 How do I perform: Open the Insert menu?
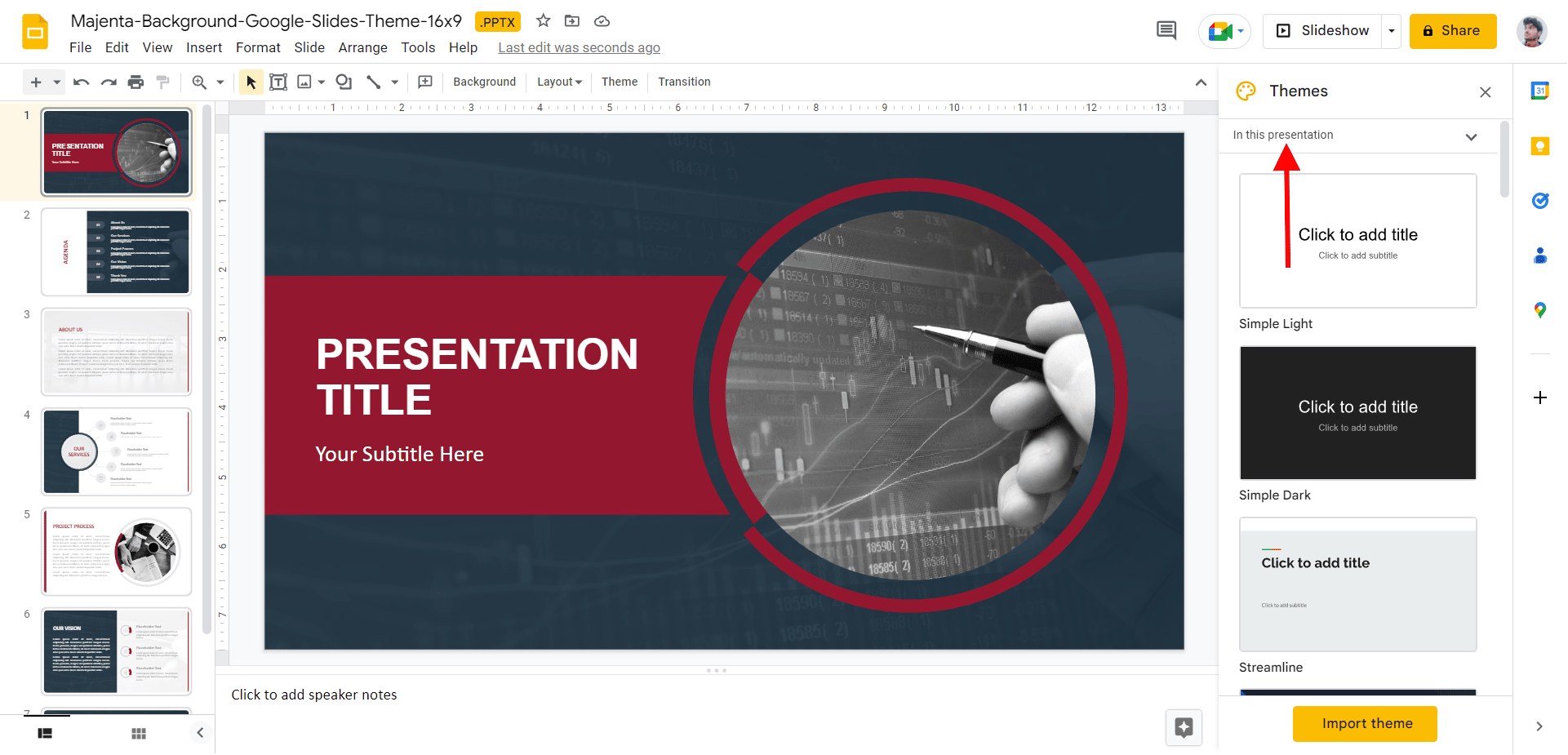coord(203,47)
